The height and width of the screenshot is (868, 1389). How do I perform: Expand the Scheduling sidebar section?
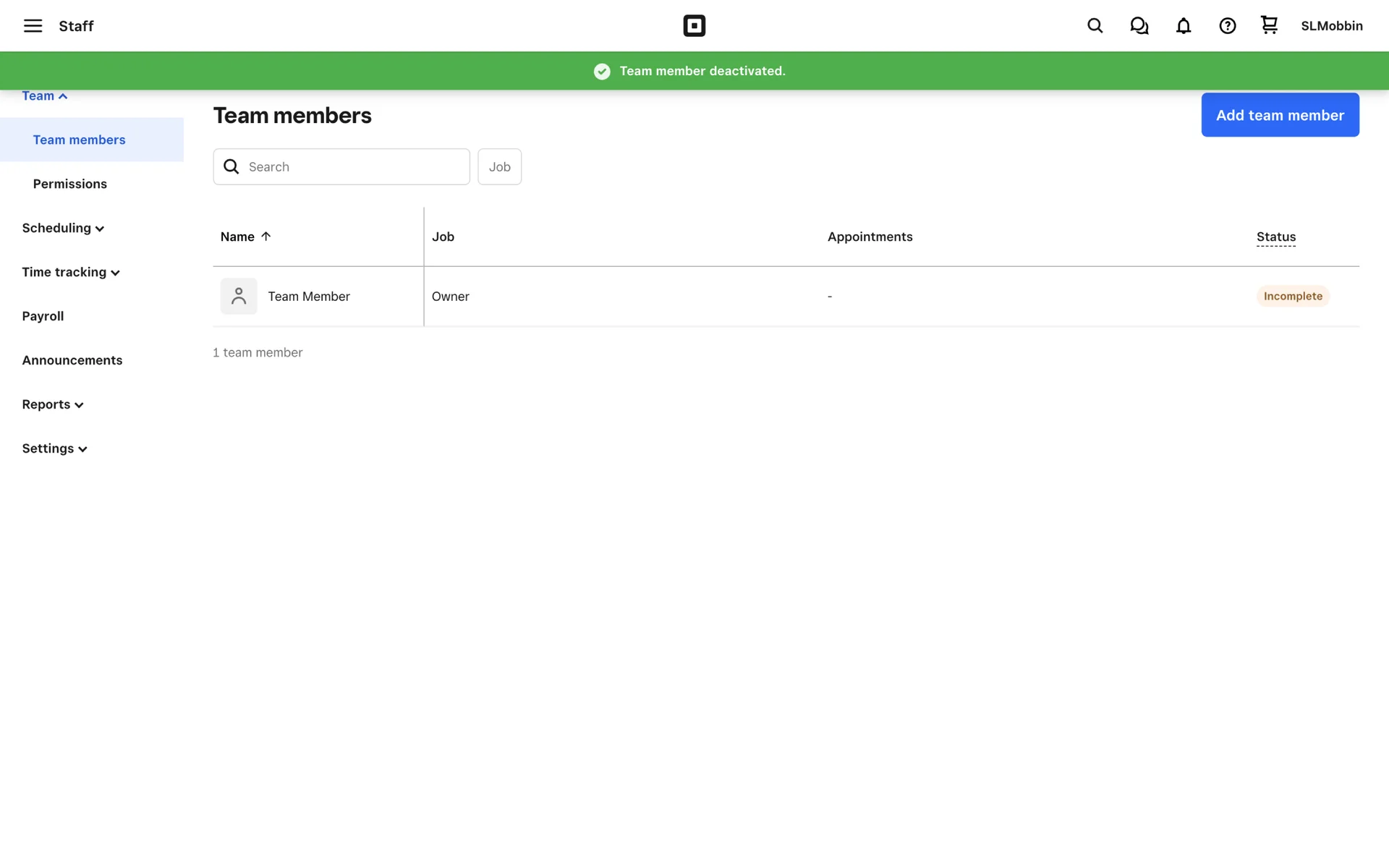coord(63,228)
